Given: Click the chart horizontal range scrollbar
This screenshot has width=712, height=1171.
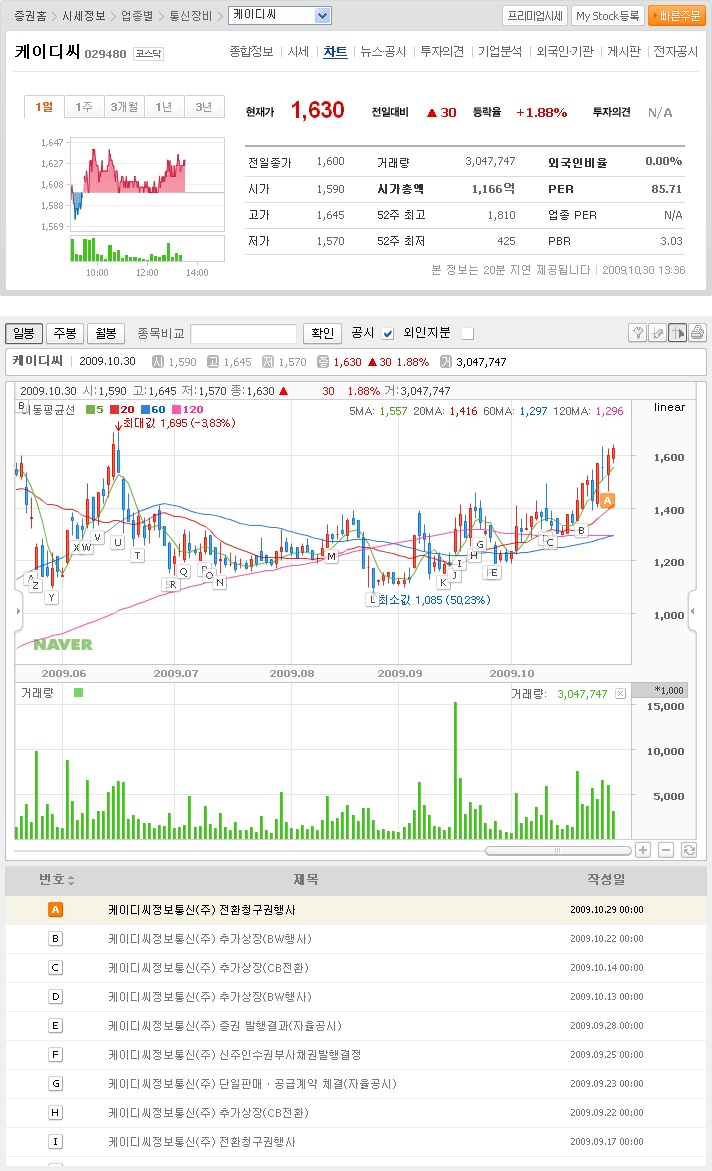Looking at the screenshot, I should (557, 851).
